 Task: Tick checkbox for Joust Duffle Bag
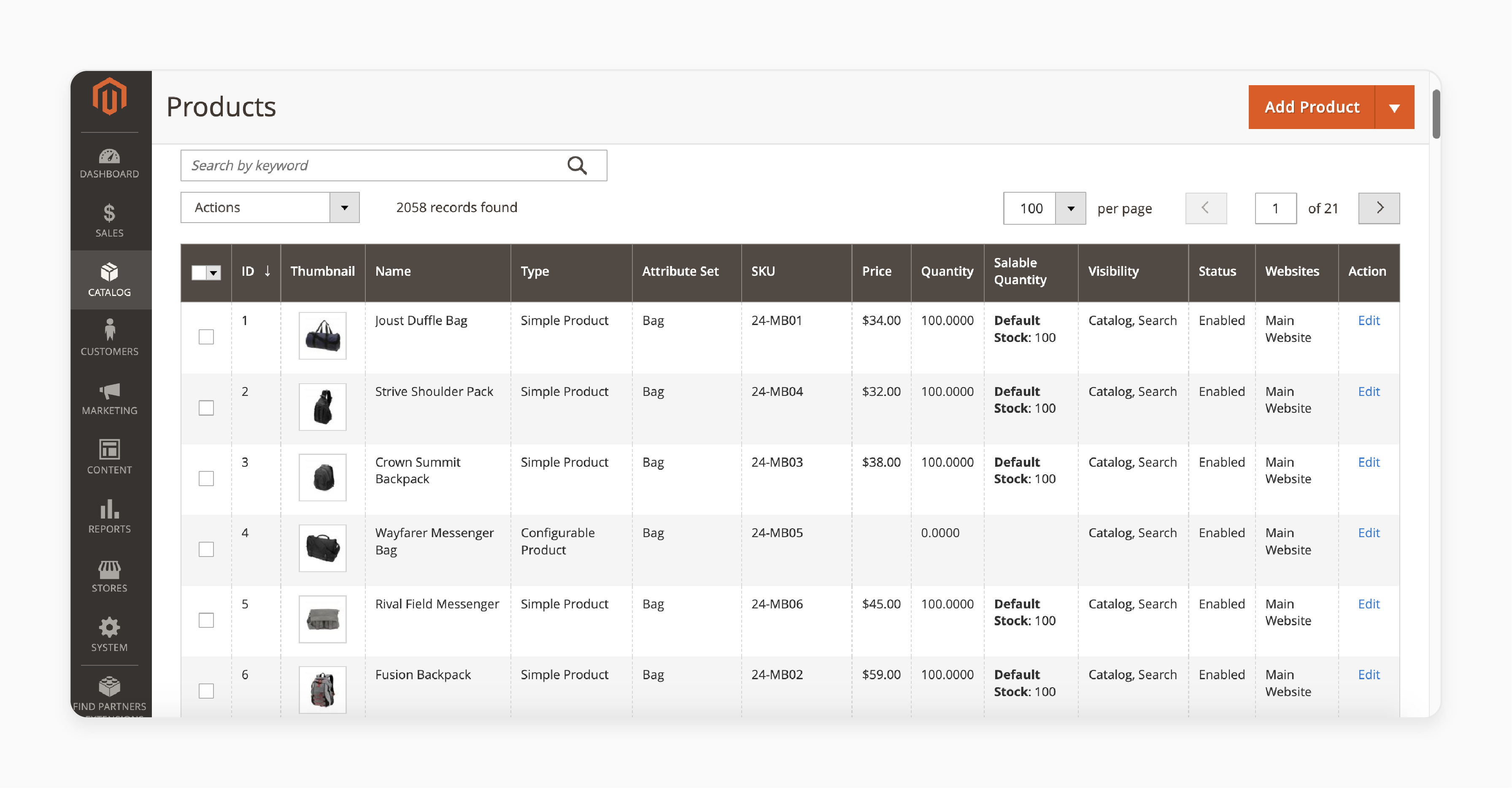(x=206, y=337)
